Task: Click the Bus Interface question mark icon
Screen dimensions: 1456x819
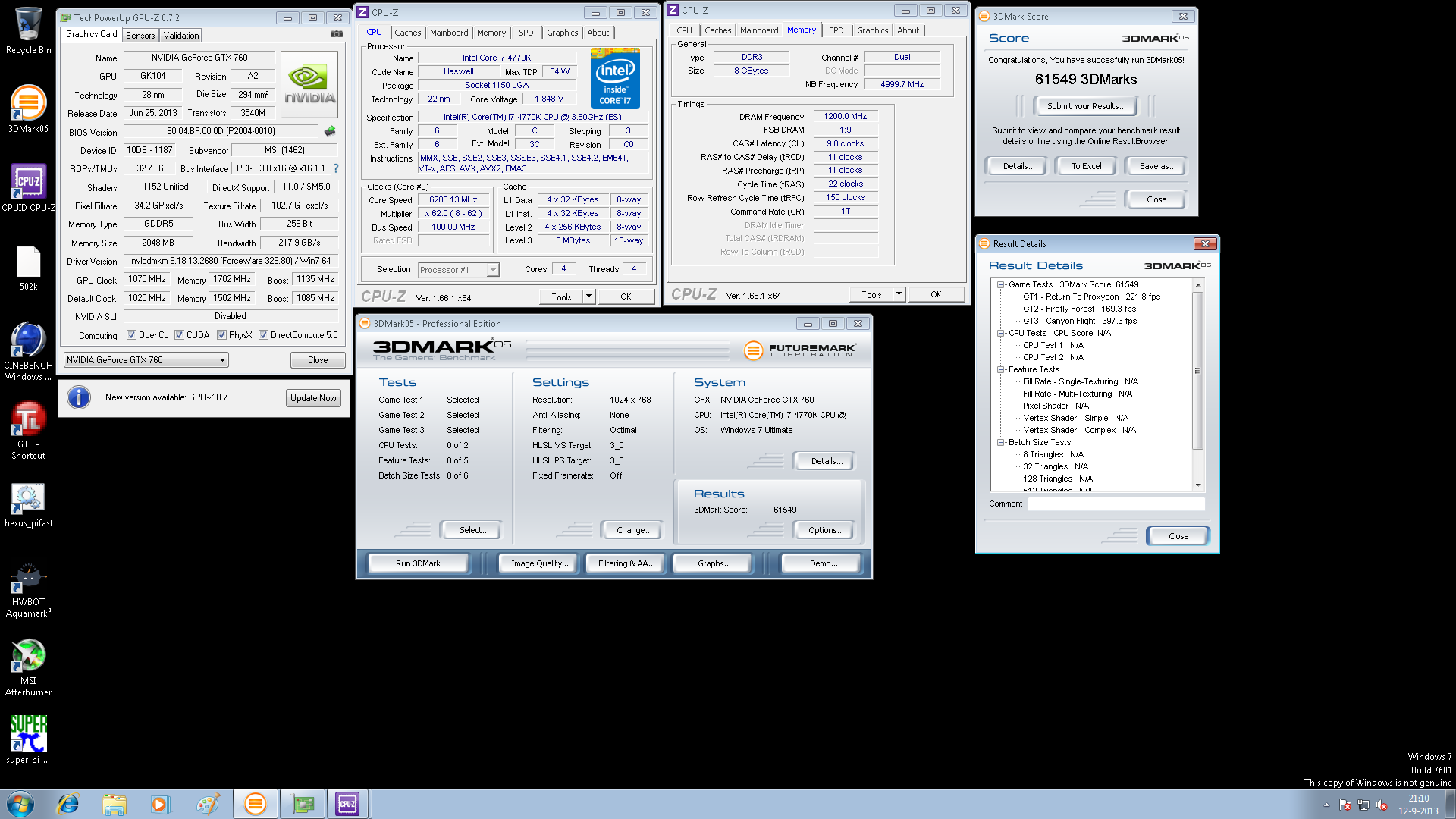Action: coord(336,168)
